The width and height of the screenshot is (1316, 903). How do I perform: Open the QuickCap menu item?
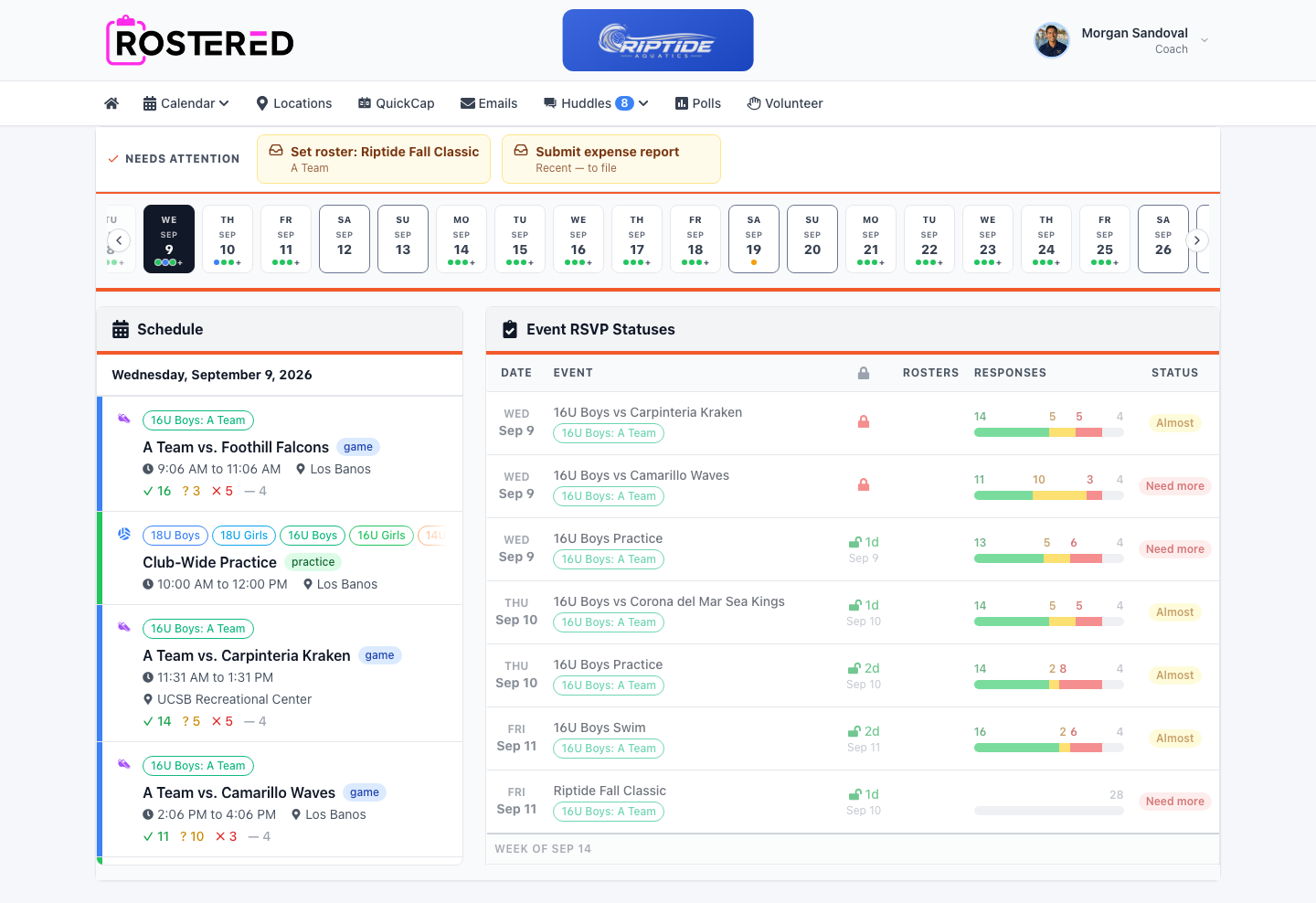click(x=397, y=103)
